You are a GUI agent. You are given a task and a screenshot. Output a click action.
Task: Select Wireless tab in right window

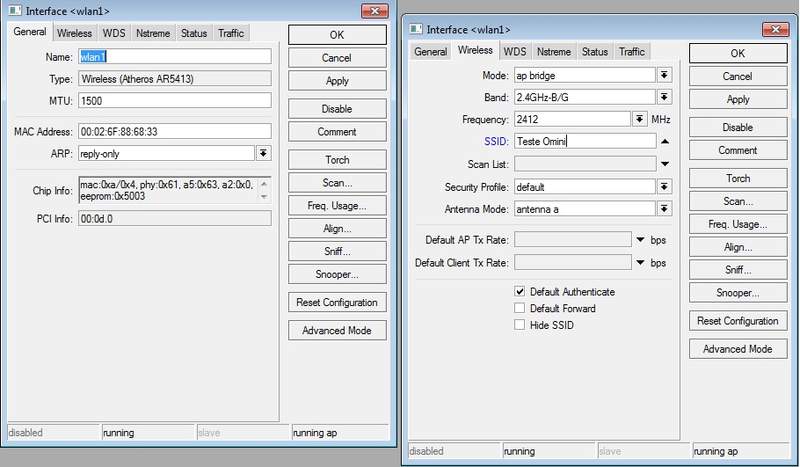point(475,50)
